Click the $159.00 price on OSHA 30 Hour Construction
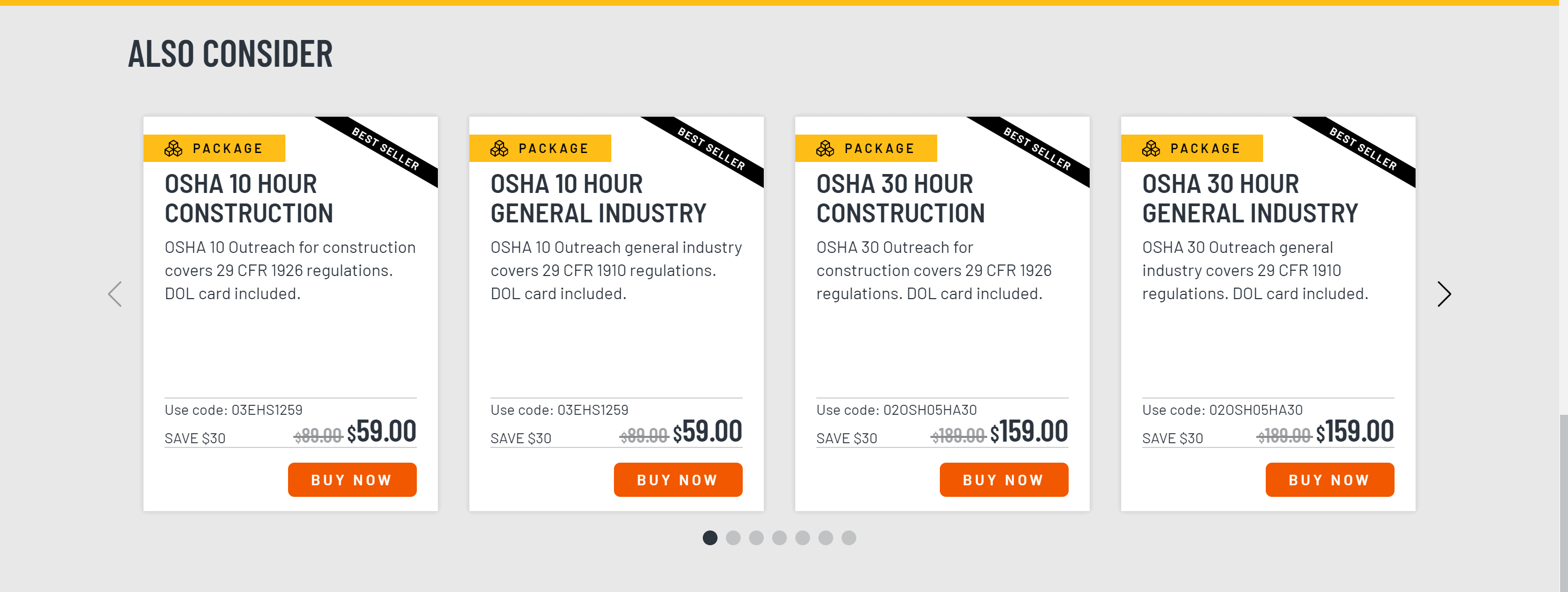 (x=1029, y=432)
